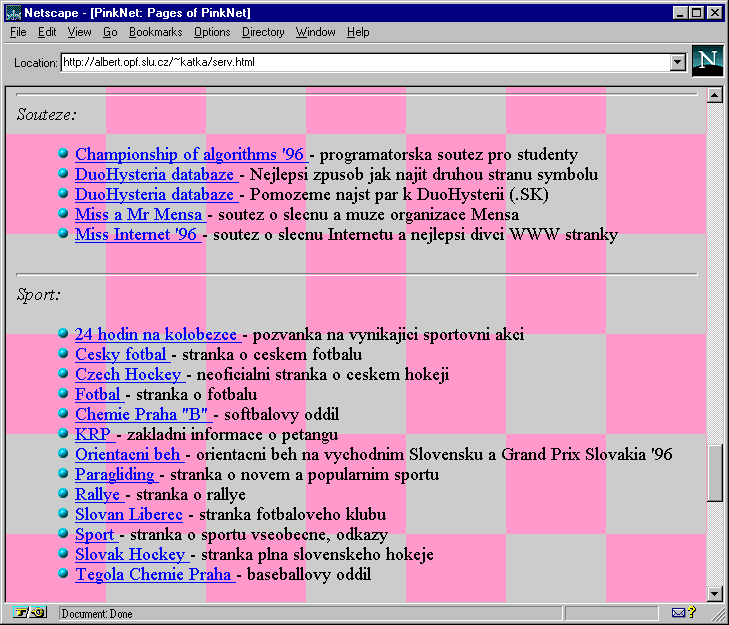Open the Chemie Praha "B" link
This screenshot has height=625, width=729.
[142, 414]
